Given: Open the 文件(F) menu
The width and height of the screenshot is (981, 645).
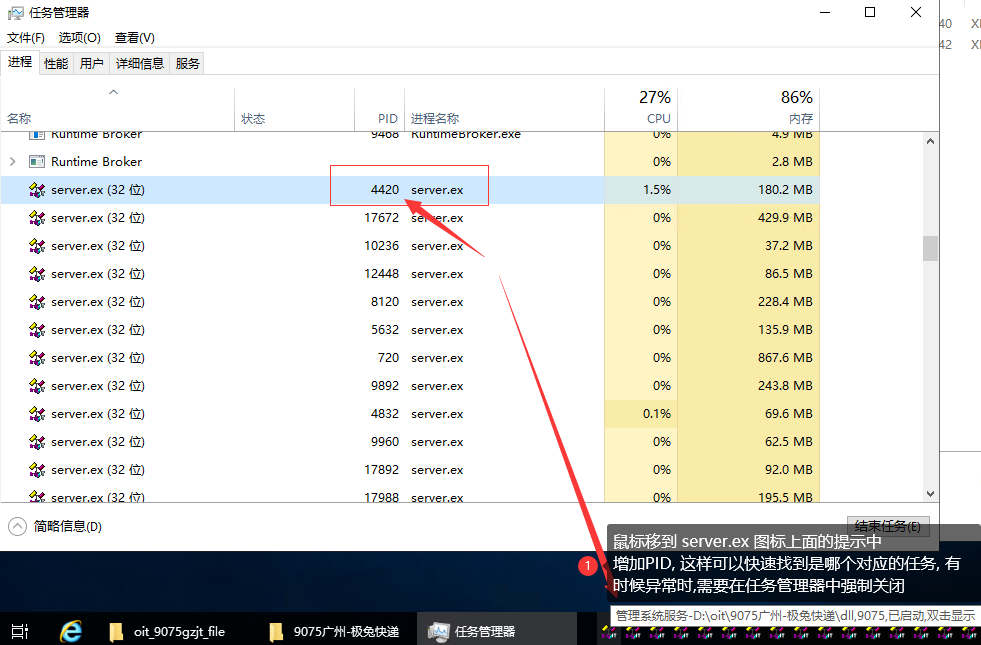Looking at the screenshot, I should pyautogui.click(x=26, y=38).
